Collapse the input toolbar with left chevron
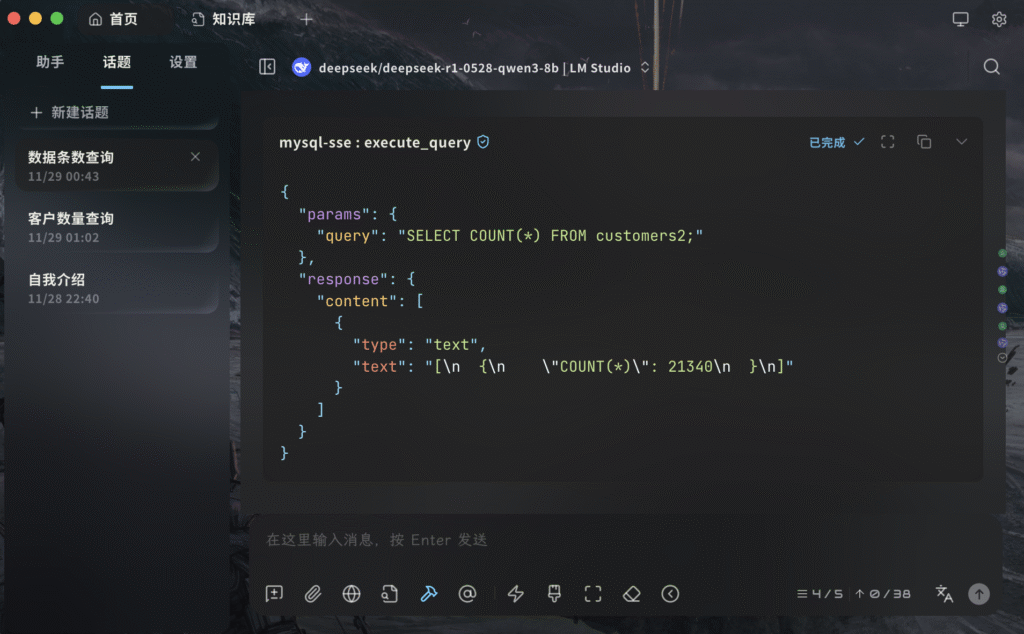This screenshot has height=634, width=1024. coord(670,594)
